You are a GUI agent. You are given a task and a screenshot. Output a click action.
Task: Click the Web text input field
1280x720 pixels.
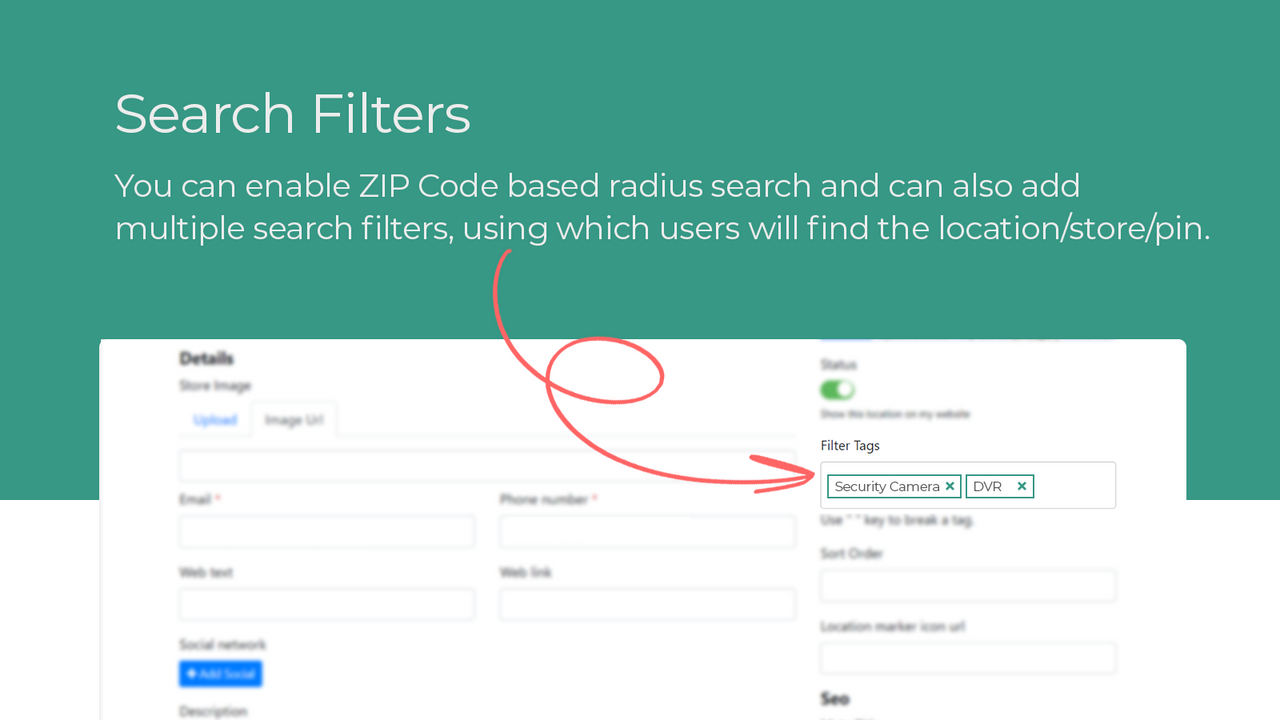(x=327, y=604)
